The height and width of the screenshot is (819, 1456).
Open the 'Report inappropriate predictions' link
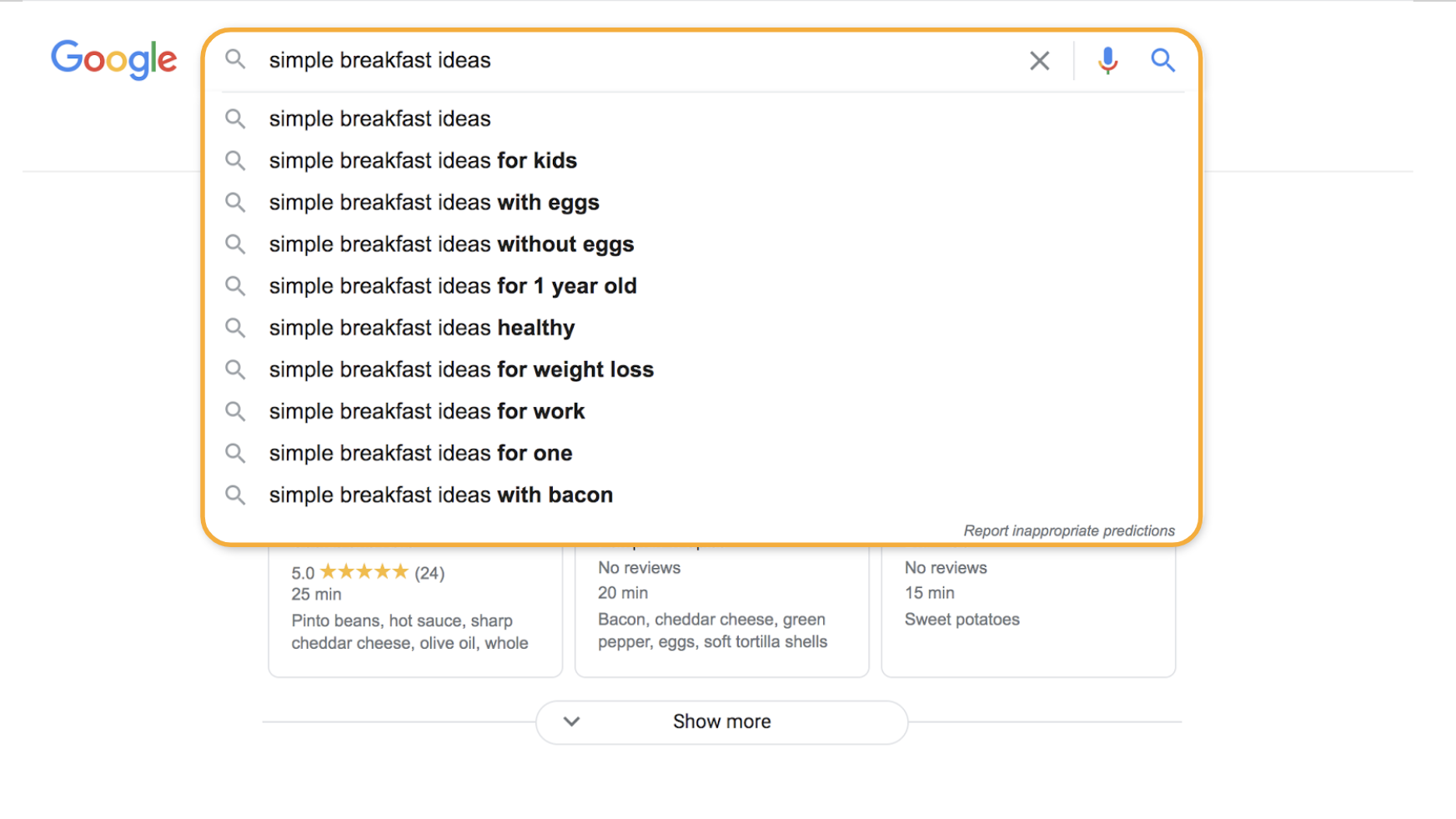[1069, 530]
